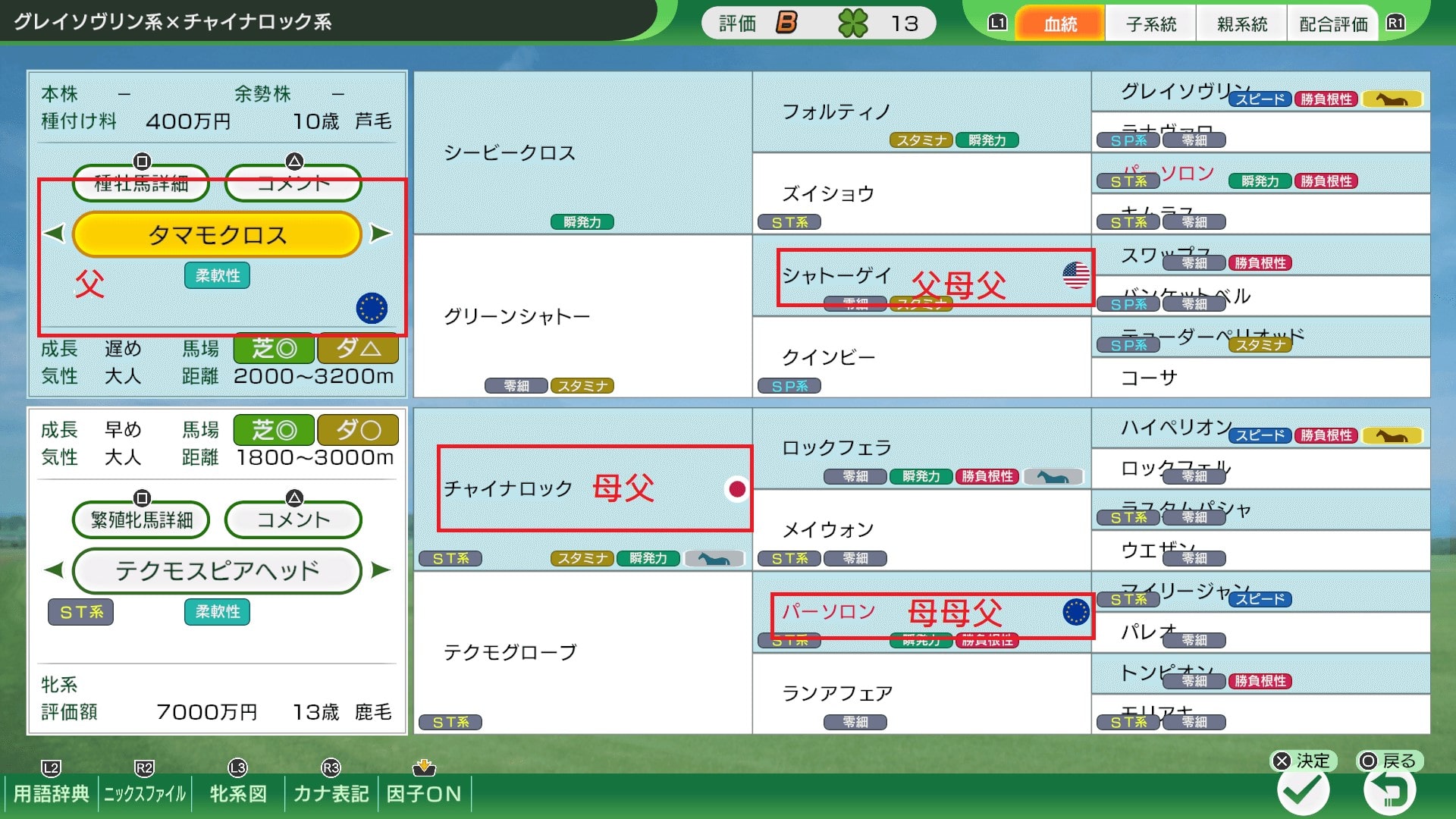Image resolution: width=1456 pixels, height=819 pixels.
Task: Click the four-leaf clover icon
Action: (x=853, y=24)
